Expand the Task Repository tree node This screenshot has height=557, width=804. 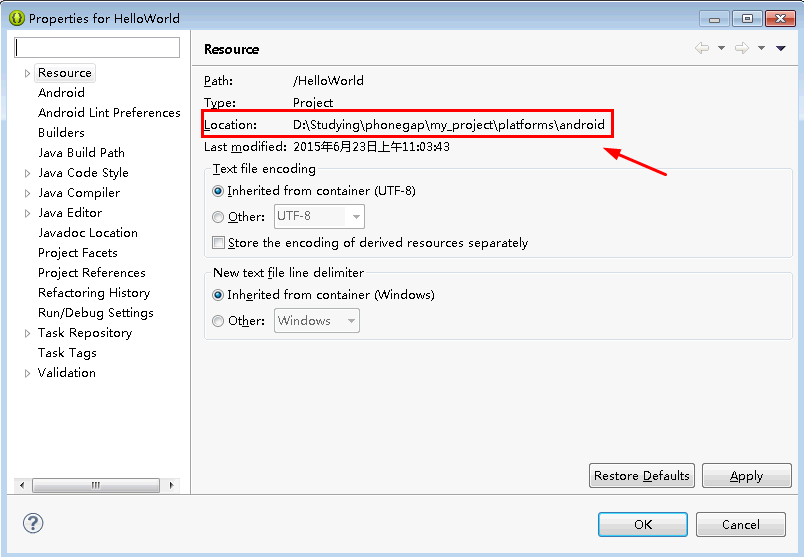click(27, 333)
